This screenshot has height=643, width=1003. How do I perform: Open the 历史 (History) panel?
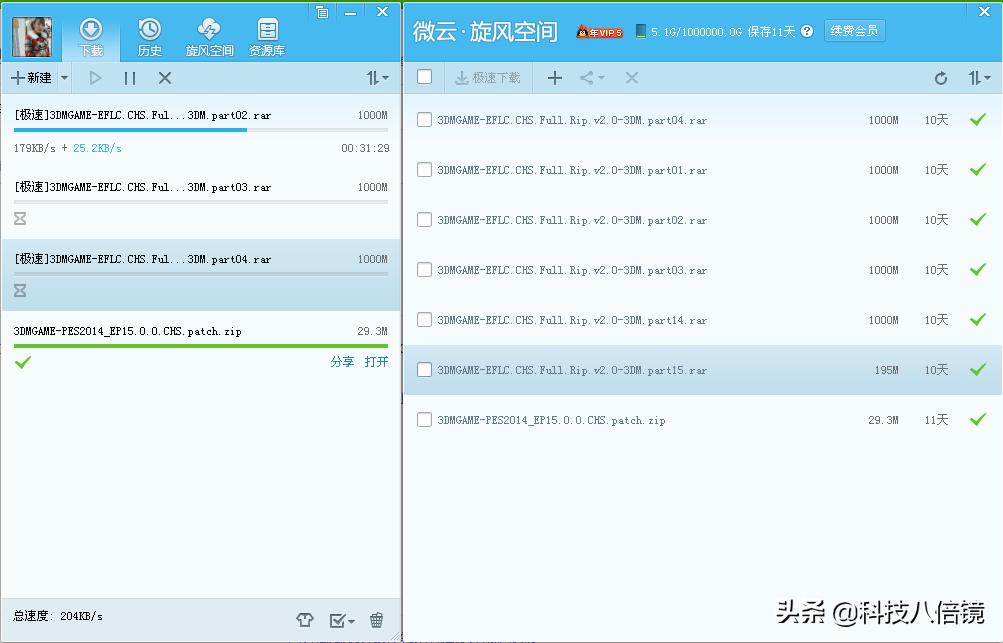pos(149,36)
